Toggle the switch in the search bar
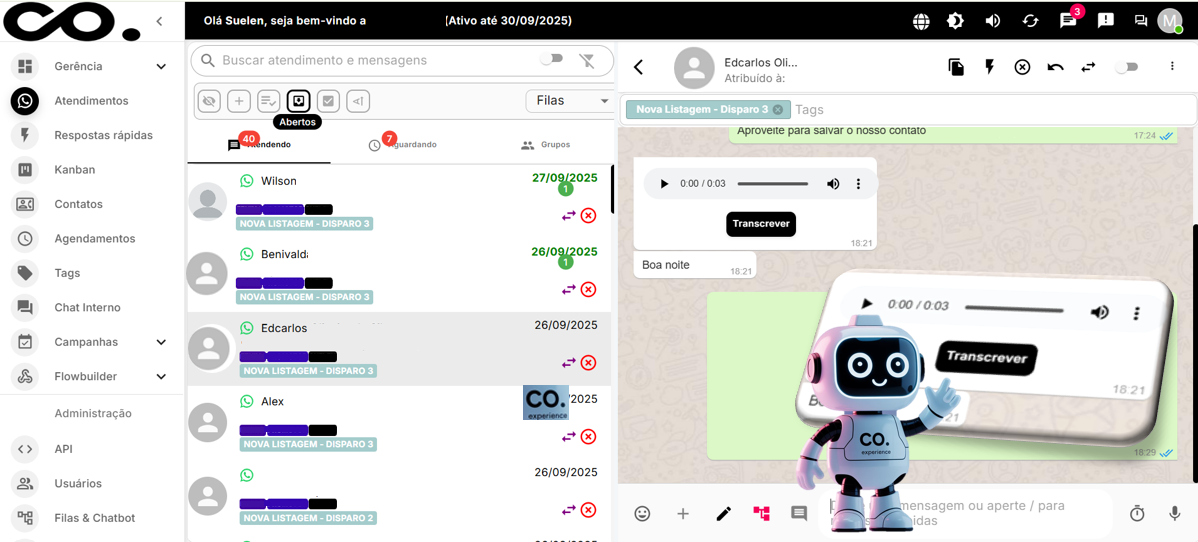 [x=551, y=60]
